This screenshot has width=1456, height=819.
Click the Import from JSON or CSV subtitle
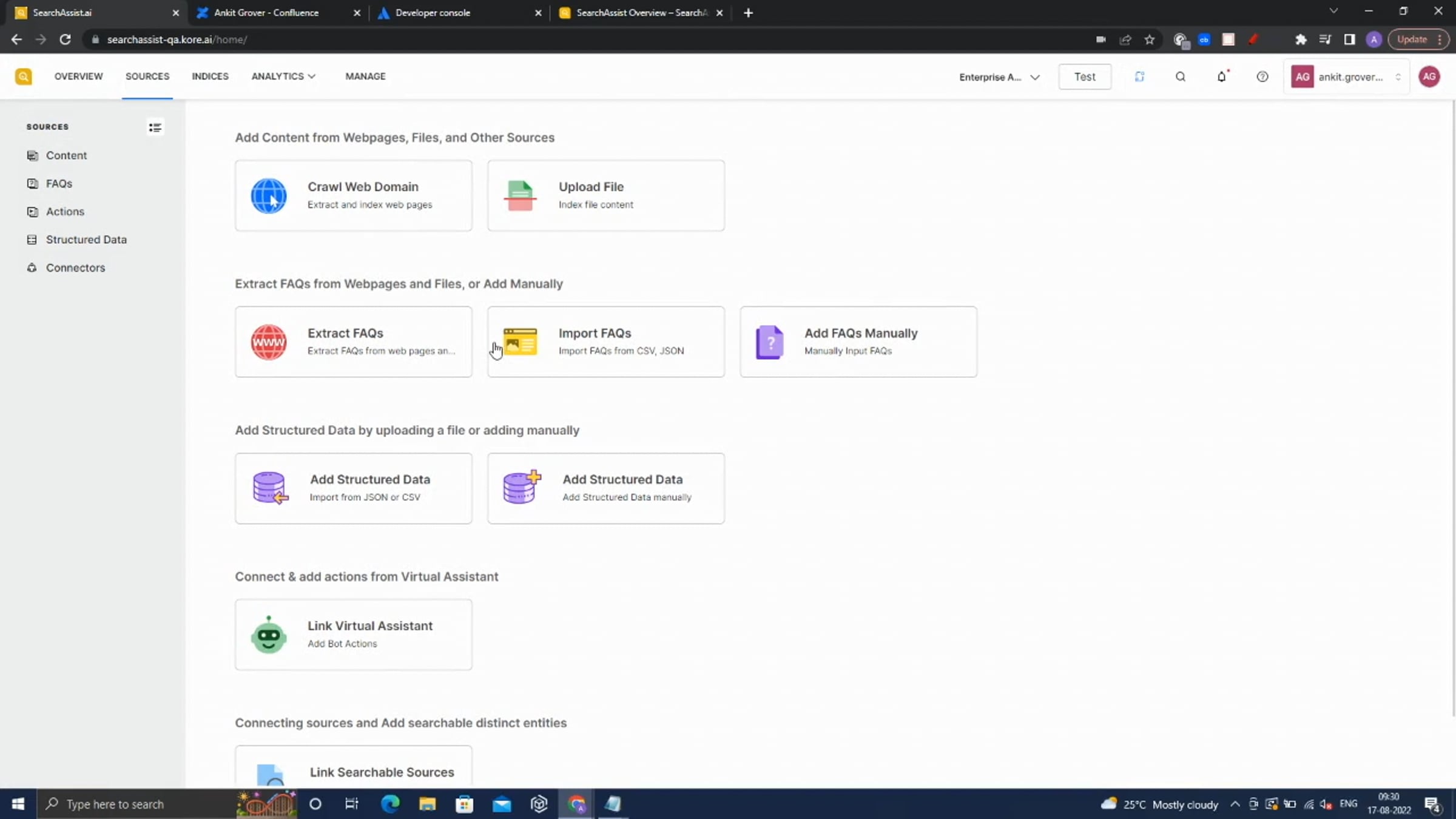click(365, 497)
